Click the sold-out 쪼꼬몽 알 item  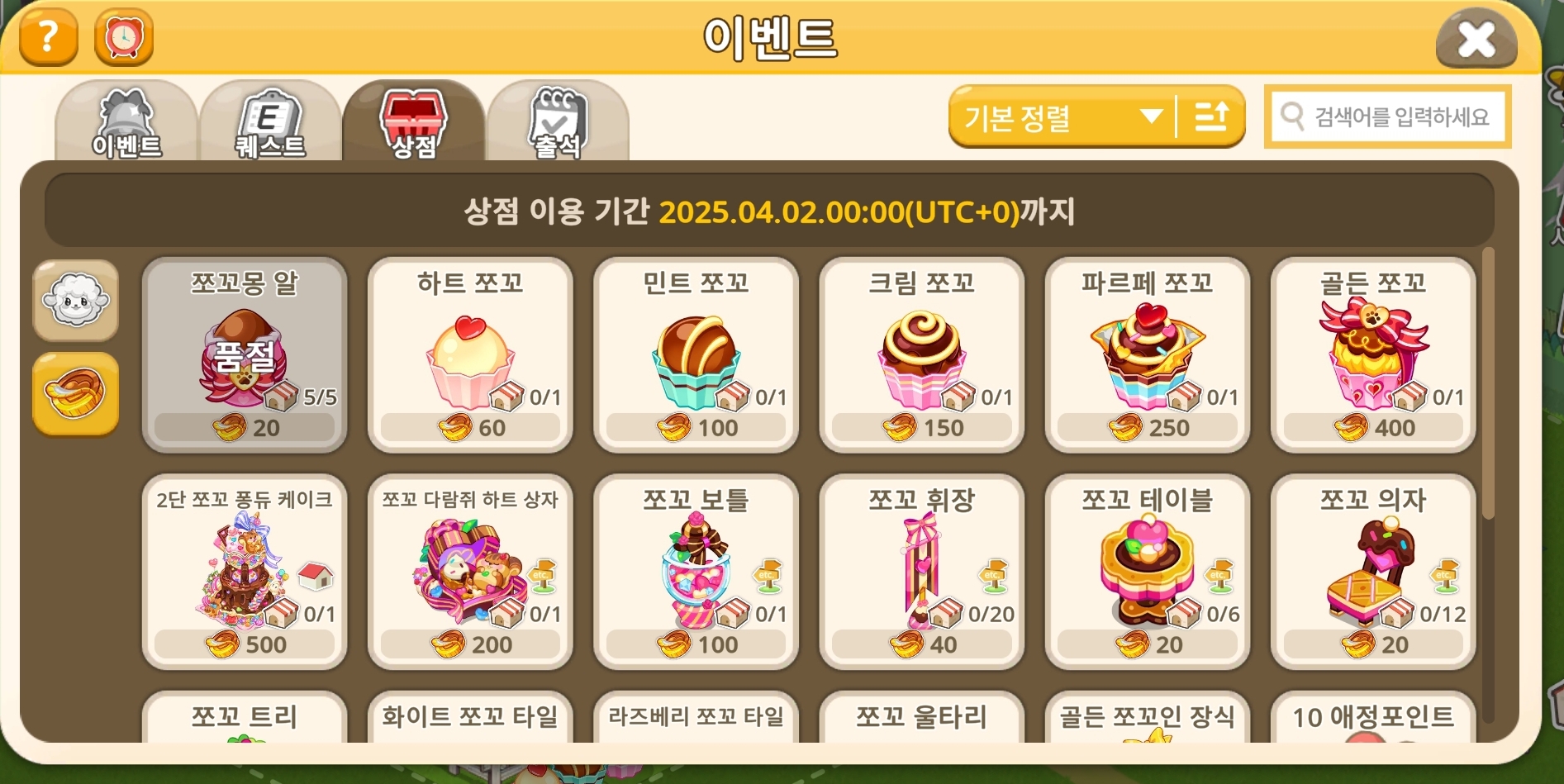[245, 355]
